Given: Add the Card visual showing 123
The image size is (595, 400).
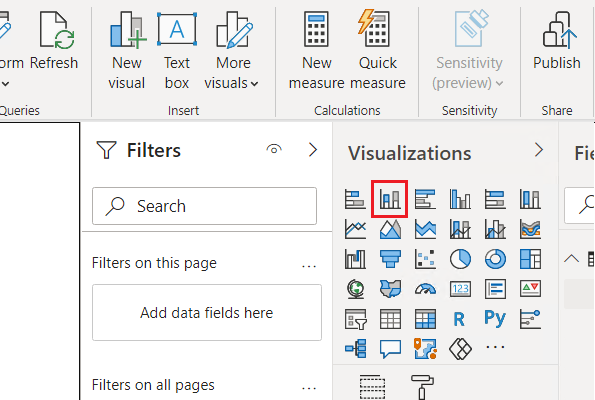Looking at the screenshot, I should click(460, 289).
